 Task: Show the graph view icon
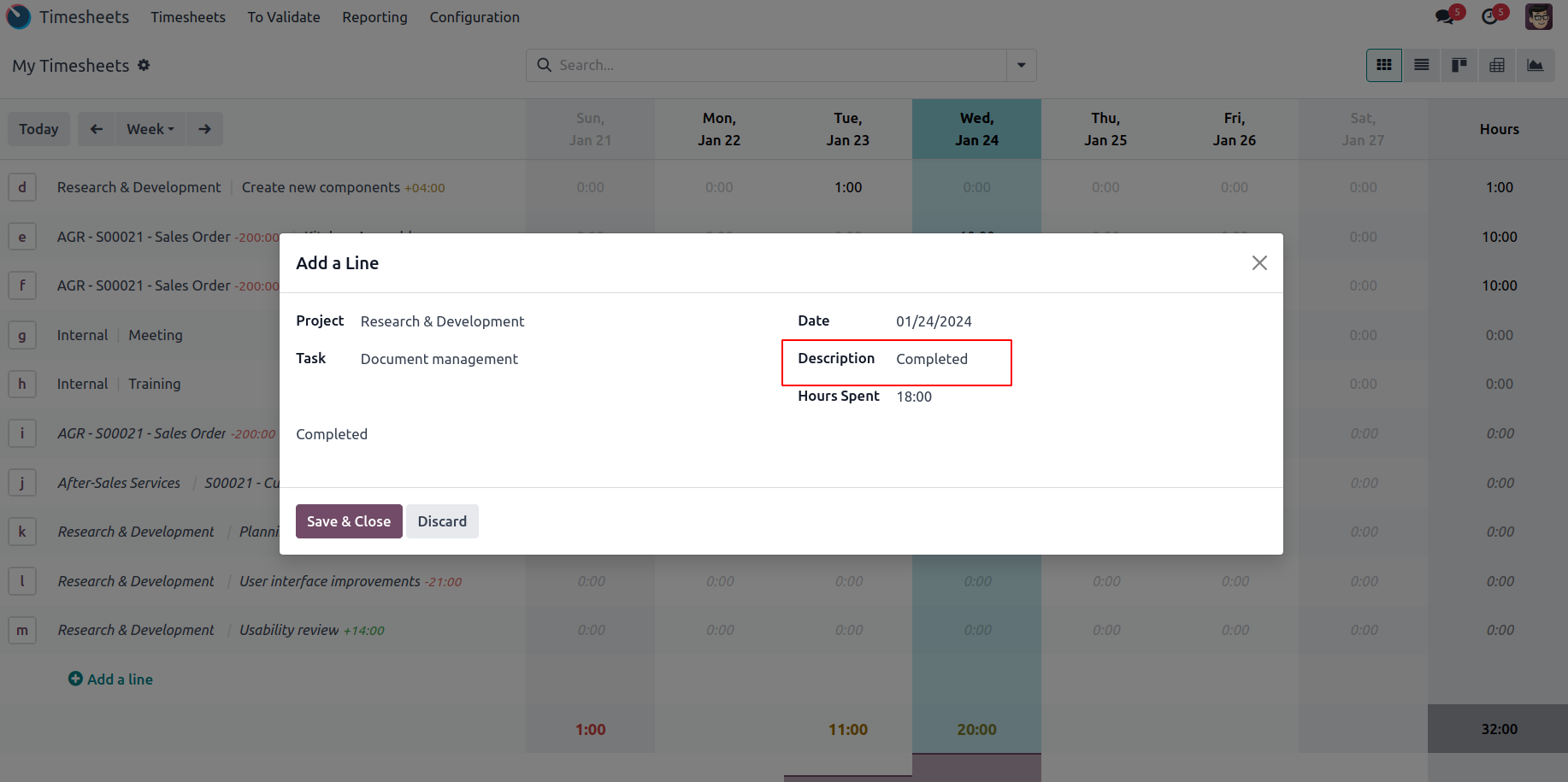coord(1535,65)
